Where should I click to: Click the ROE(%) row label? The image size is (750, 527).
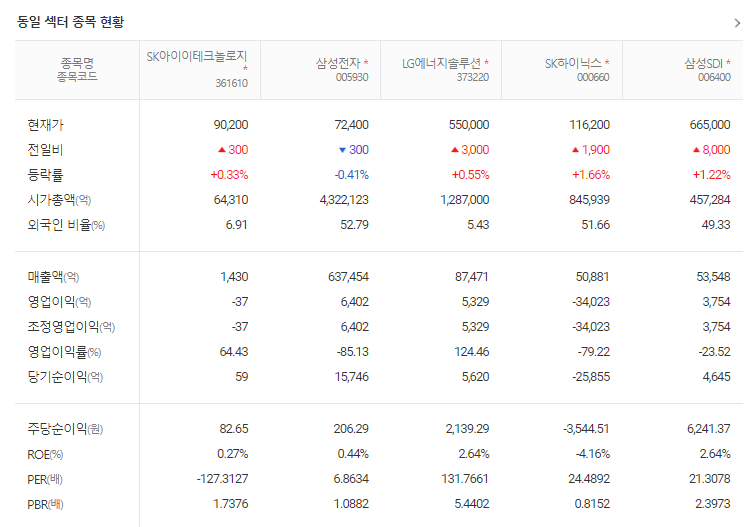coord(45,454)
